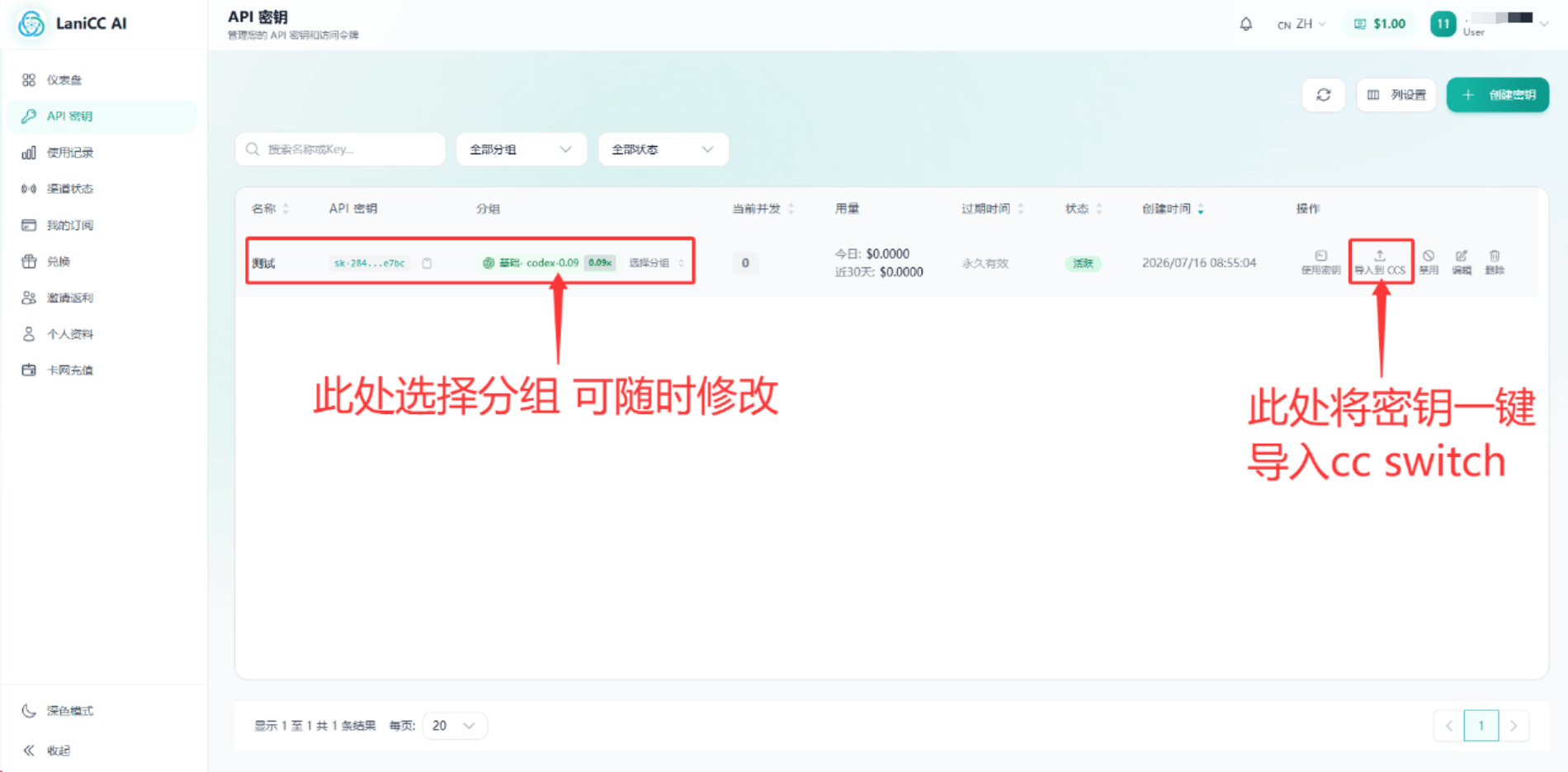Expand the user account menu chevron

pos(1544,24)
